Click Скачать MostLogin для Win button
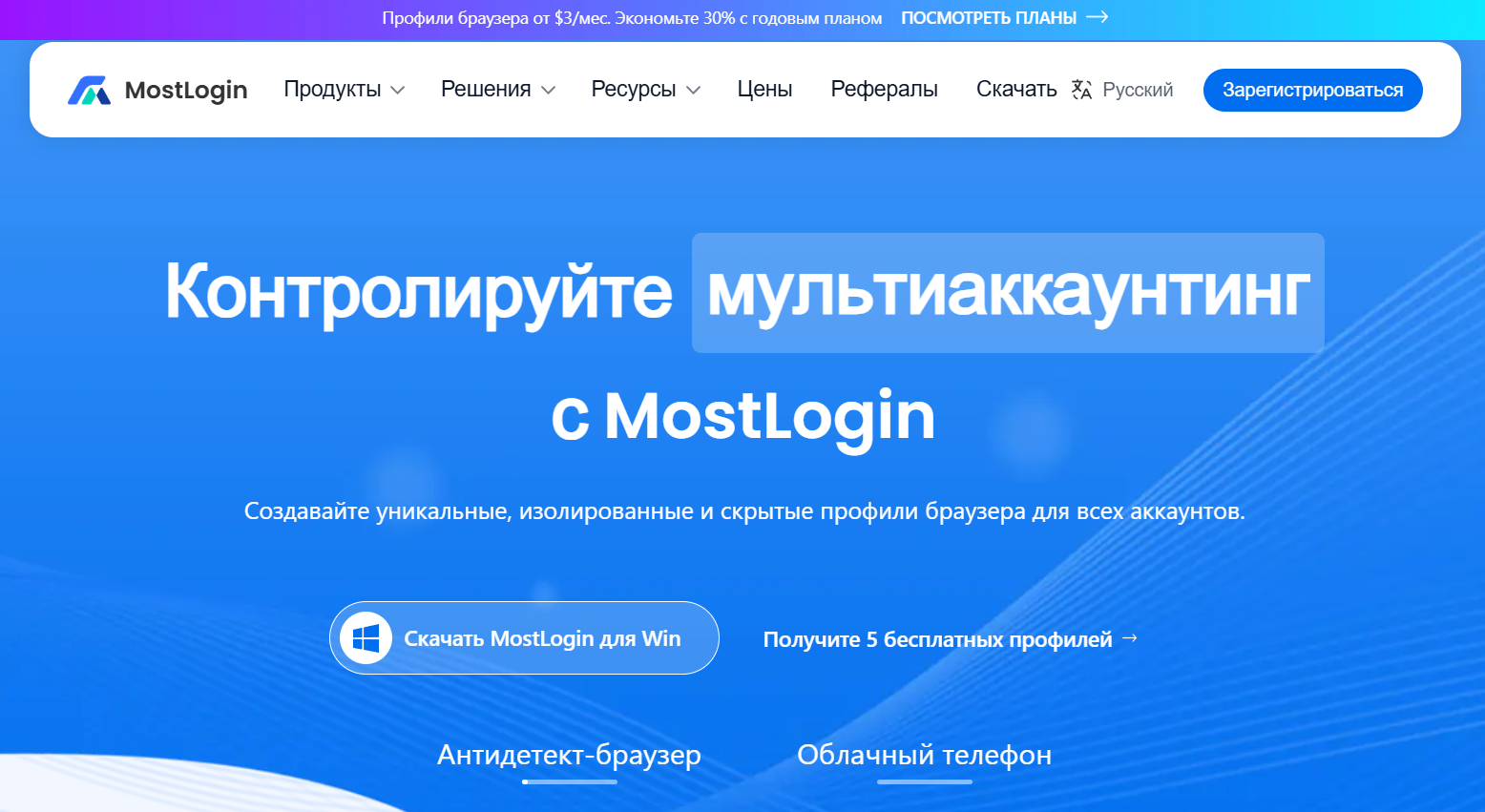This screenshot has height=812, width=1485. 524,638
